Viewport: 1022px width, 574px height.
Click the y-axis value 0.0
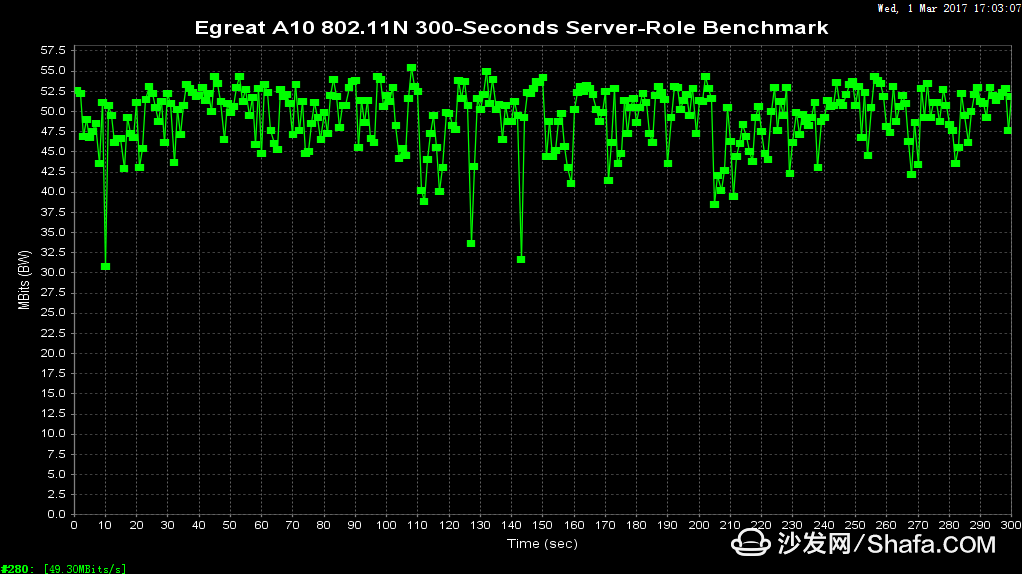pos(56,515)
